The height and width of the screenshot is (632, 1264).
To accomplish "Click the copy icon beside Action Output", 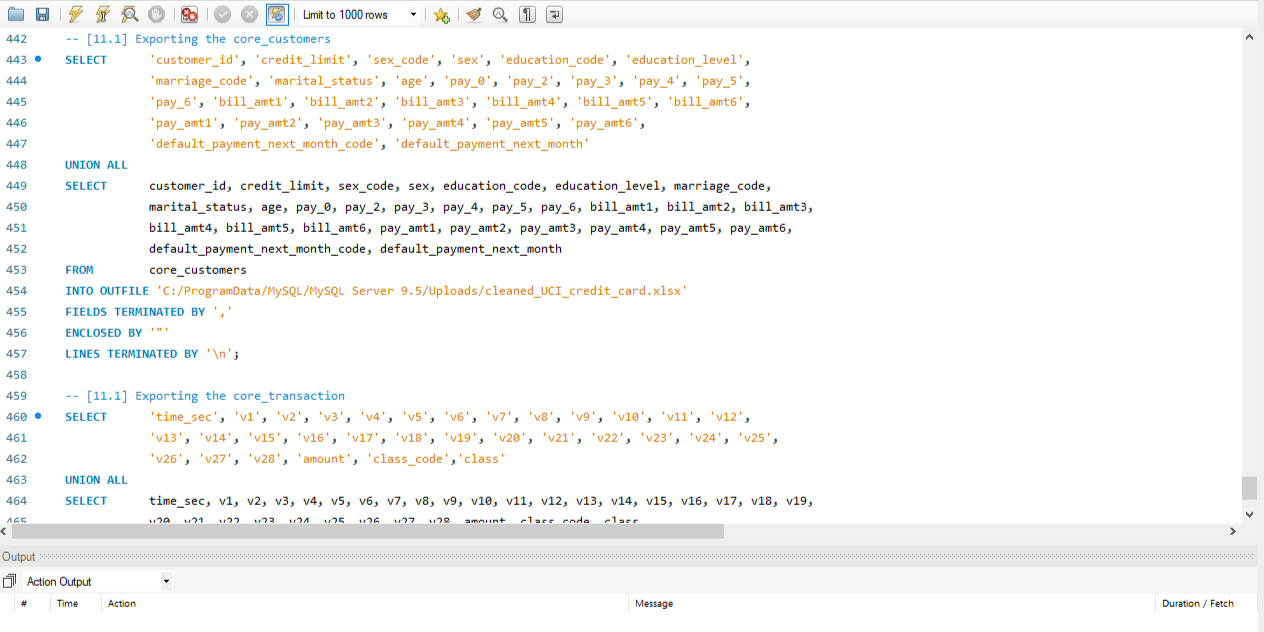I will 10,581.
